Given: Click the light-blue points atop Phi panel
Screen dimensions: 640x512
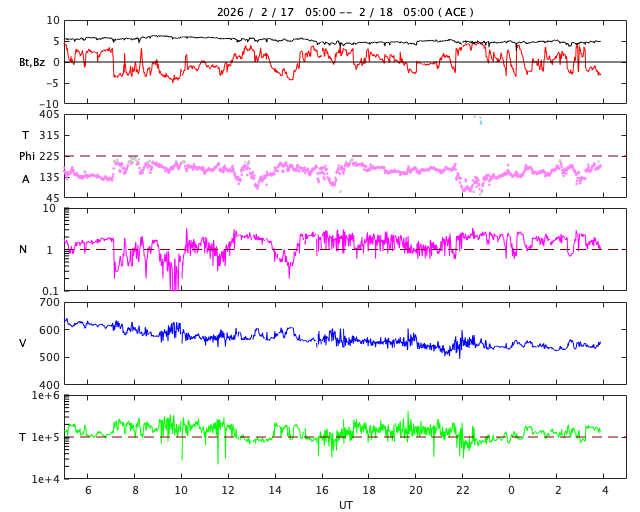Looking at the screenshot, I should coord(479,120).
